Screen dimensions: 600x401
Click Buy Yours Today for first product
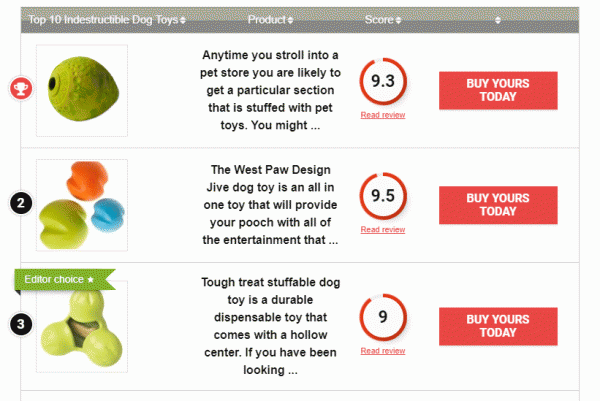coord(497,90)
